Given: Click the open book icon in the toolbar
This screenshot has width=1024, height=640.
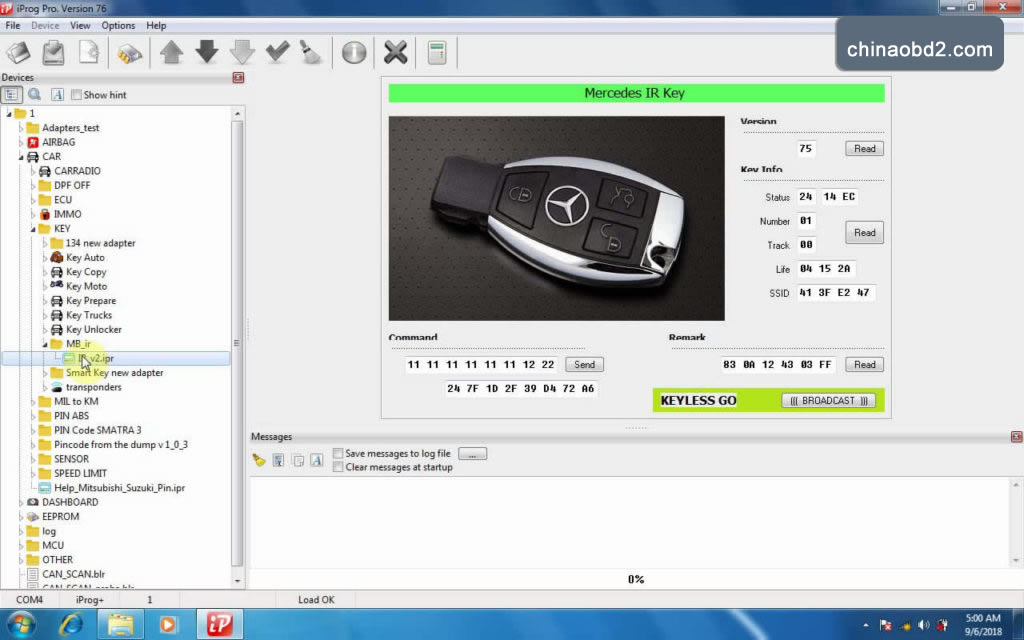Looking at the screenshot, I should pos(18,53).
